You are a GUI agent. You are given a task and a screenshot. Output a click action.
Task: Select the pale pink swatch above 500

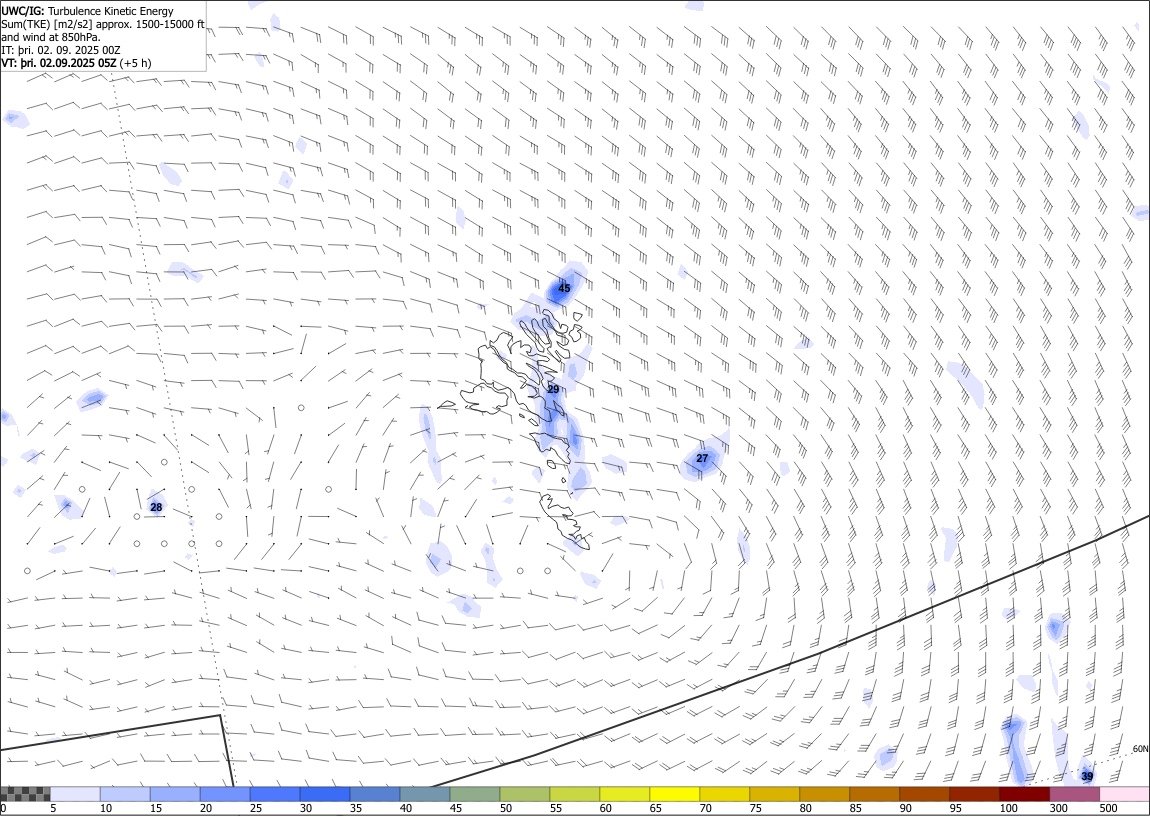1124,794
